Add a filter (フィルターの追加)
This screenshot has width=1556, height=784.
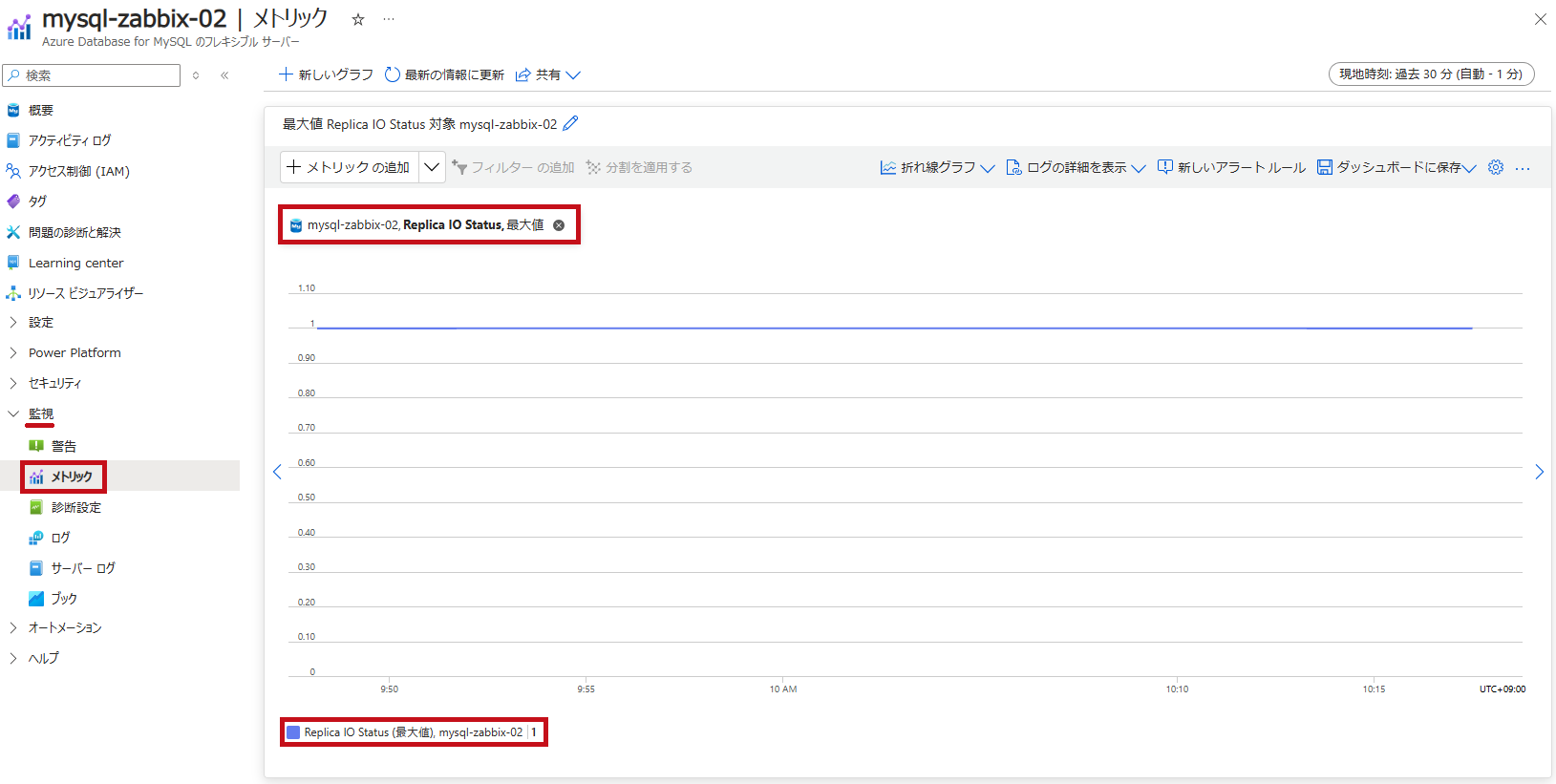[513, 167]
